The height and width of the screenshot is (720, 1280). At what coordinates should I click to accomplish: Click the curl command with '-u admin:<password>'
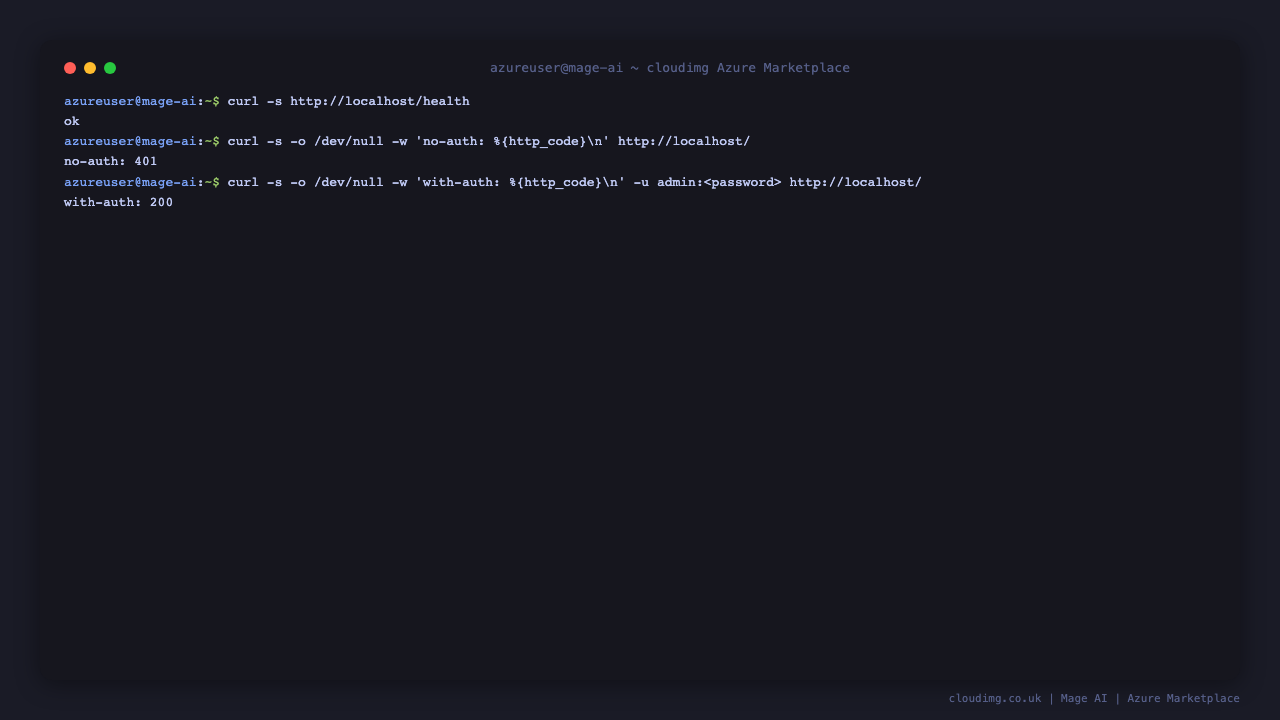click(575, 182)
